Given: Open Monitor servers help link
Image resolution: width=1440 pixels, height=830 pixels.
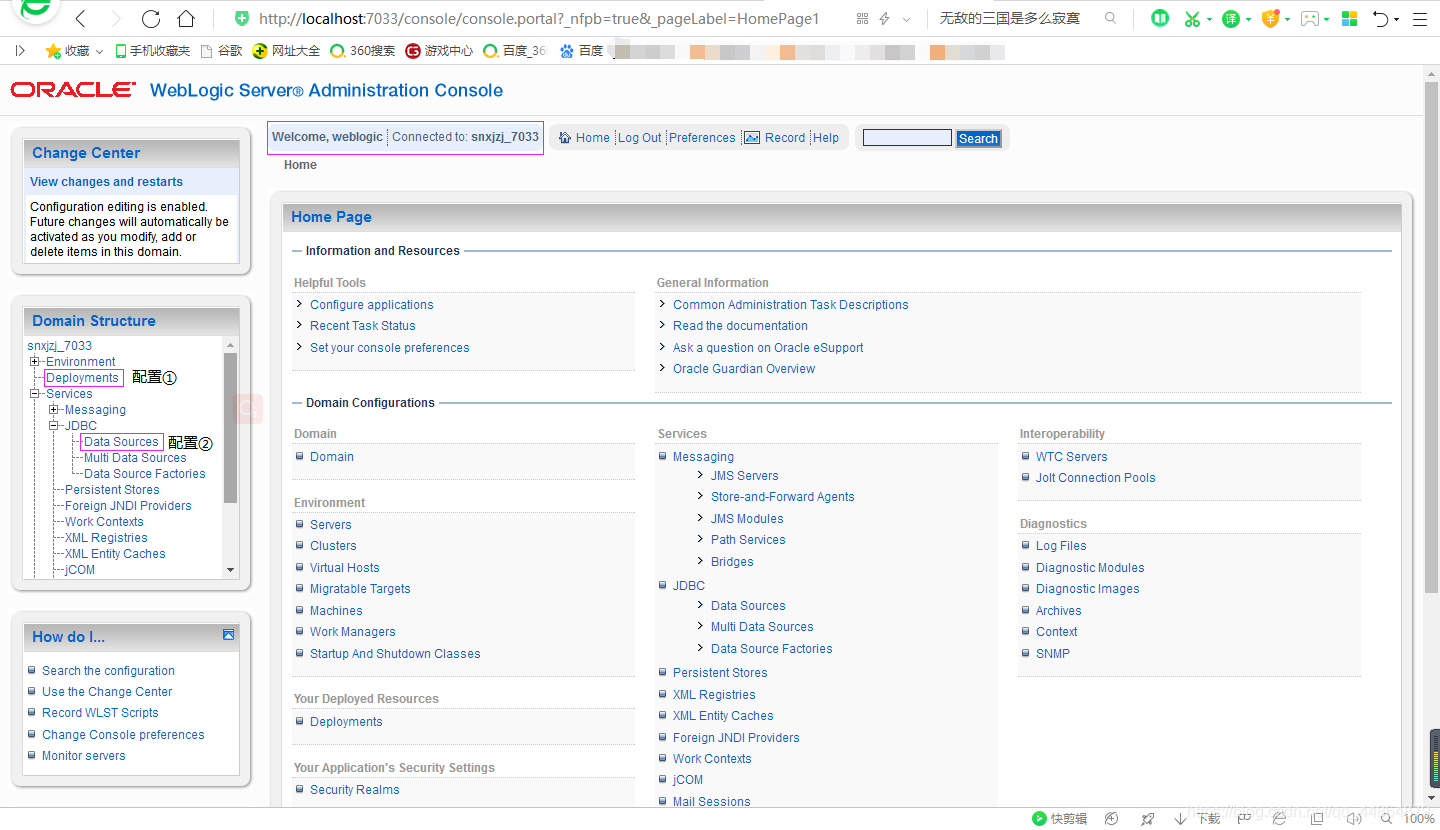Looking at the screenshot, I should [84, 756].
